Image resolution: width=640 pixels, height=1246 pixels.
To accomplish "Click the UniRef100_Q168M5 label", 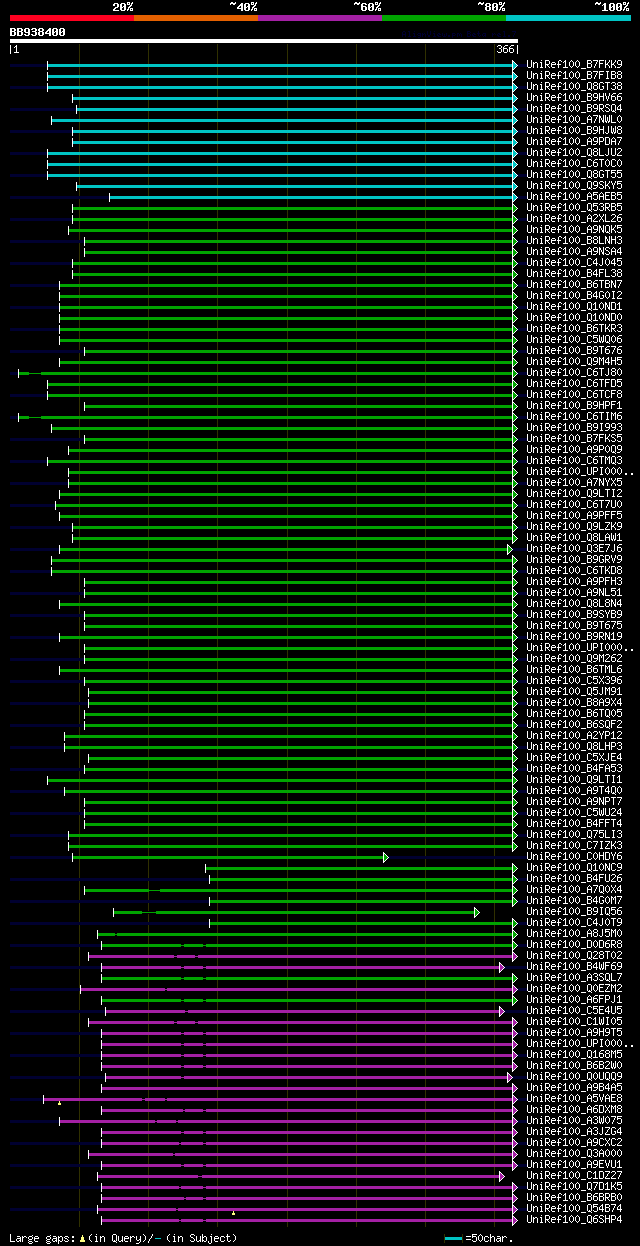I will [574, 1054].
